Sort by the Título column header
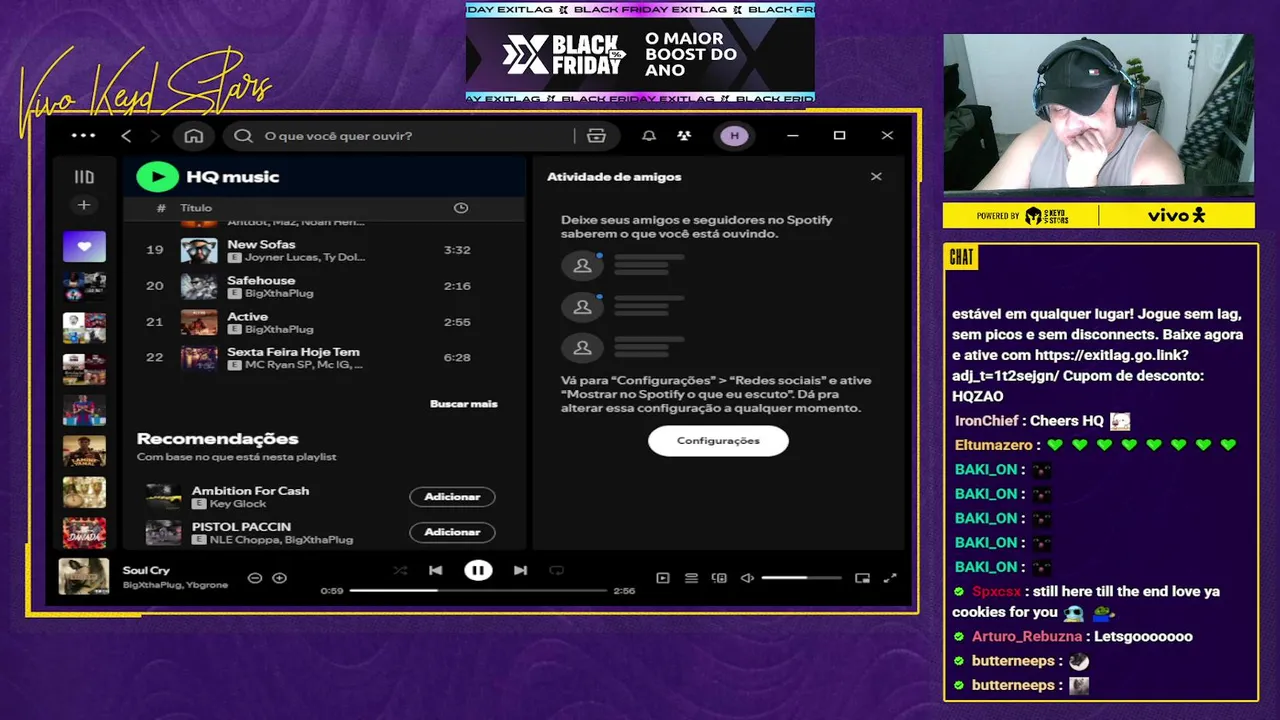The image size is (1280, 720). click(196, 208)
